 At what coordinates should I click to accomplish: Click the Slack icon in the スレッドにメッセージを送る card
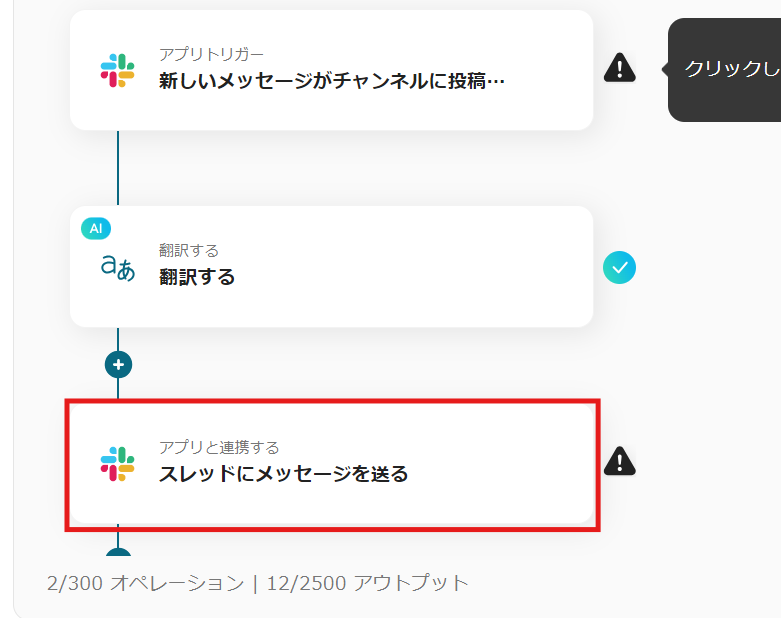tap(118, 464)
